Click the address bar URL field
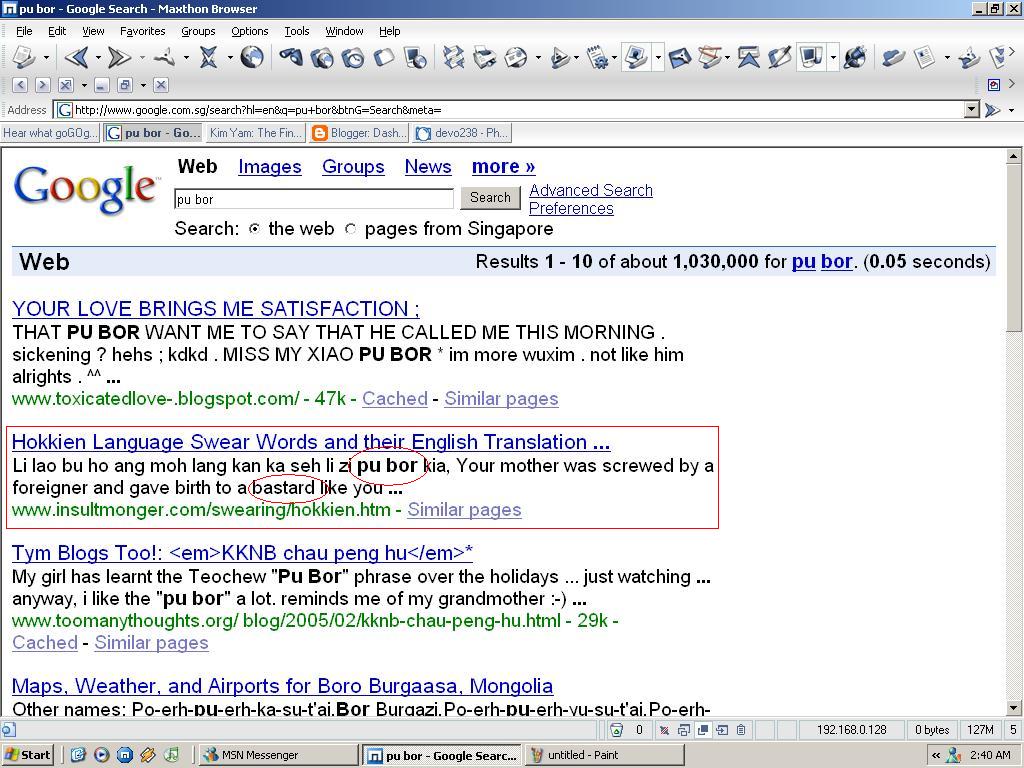 click(x=509, y=110)
